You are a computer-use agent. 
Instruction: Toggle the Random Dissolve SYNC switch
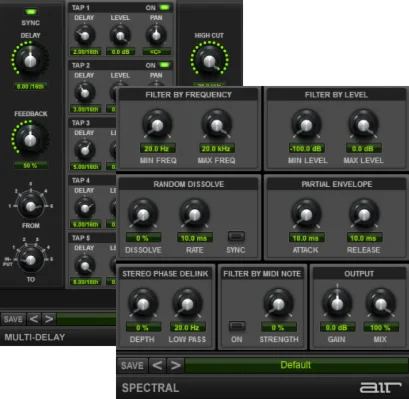(x=236, y=236)
